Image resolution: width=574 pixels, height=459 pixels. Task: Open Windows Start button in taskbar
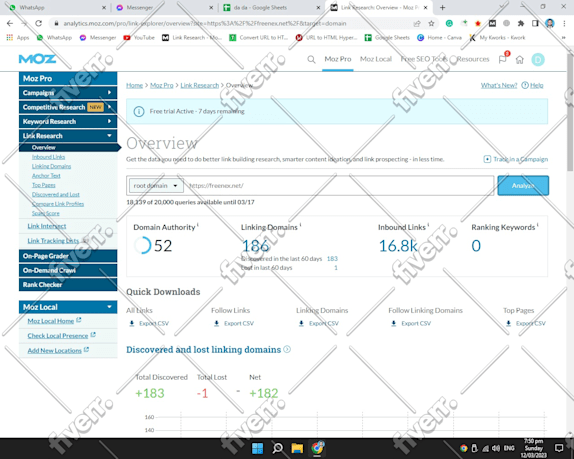pyautogui.click(x=258, y=448)
